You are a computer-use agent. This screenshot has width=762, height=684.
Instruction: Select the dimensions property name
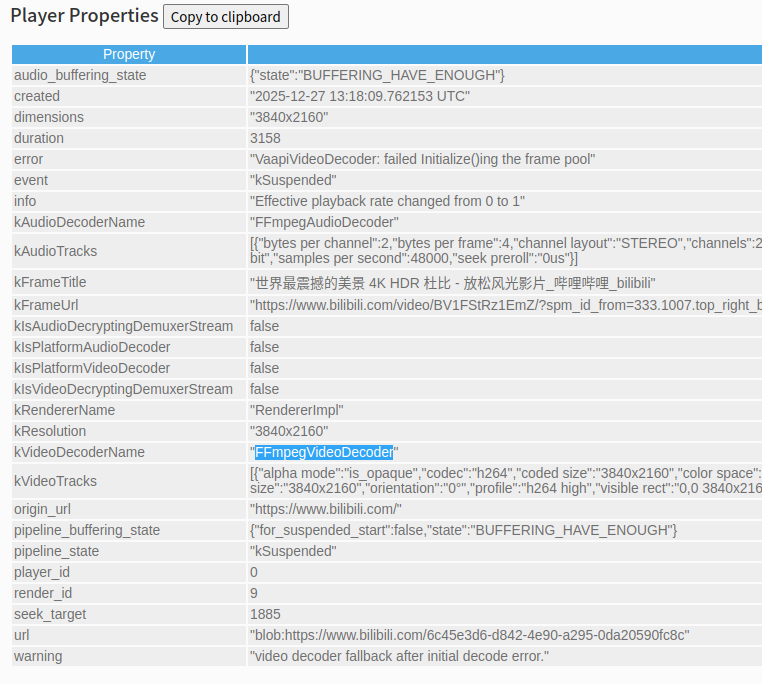click(49, 117)
